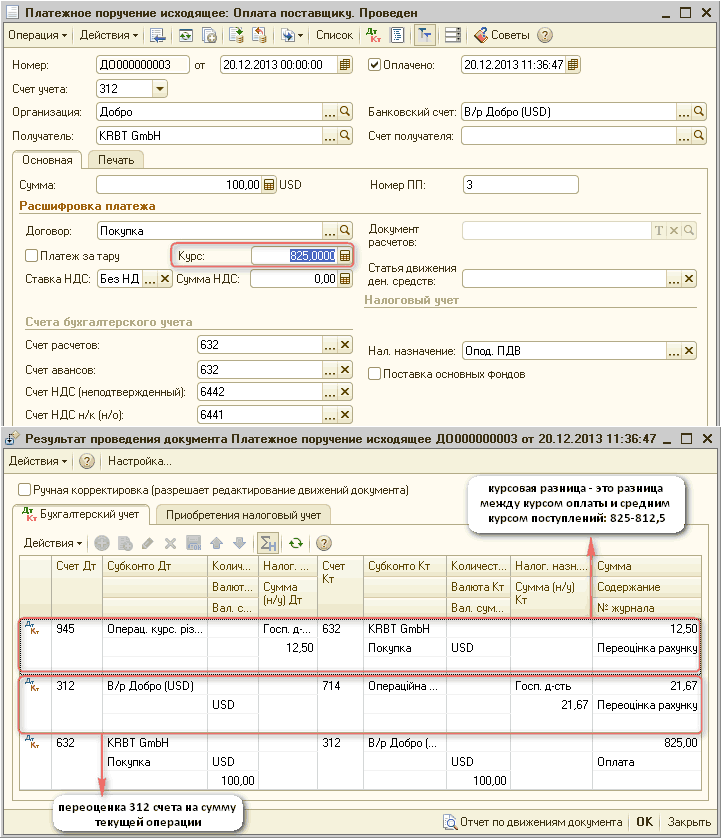Open calculator for the Сумма field
The image size is (721, 839).
tap(269, 185)
